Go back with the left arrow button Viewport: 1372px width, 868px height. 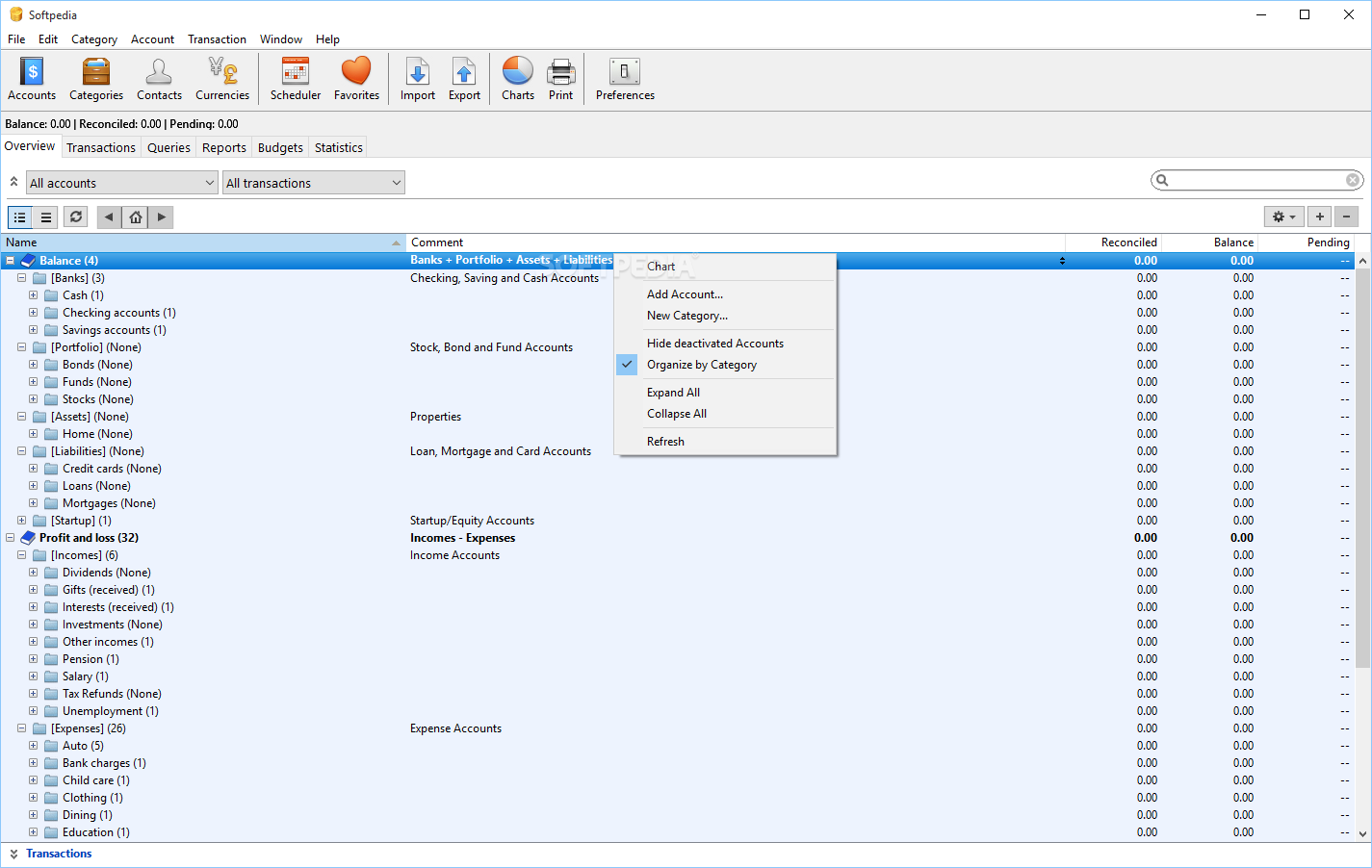(110, 217)
